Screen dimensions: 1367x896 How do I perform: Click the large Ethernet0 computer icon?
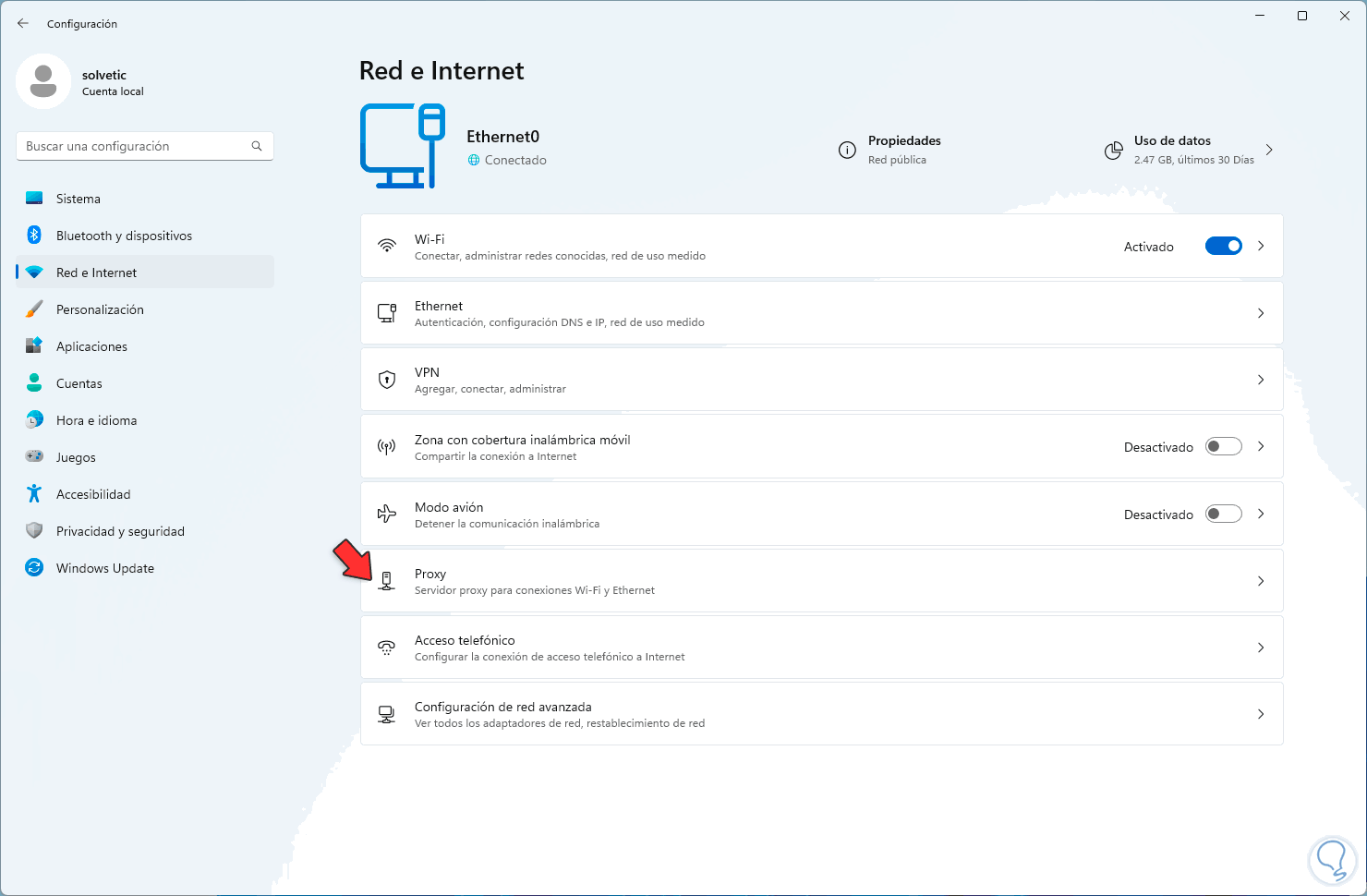(403, 146)
